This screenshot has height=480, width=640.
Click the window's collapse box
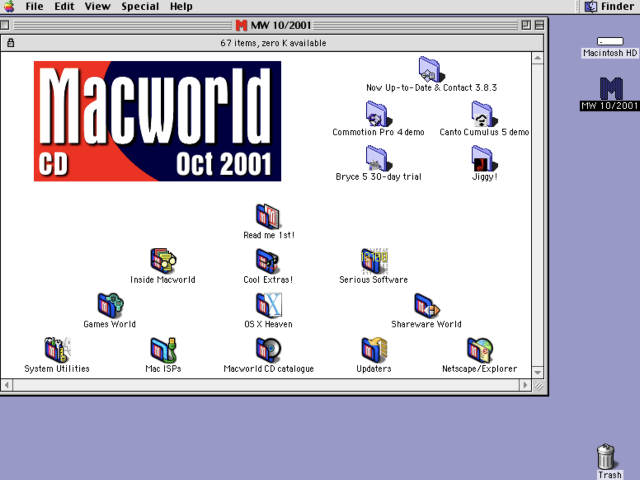coord(539,25)
